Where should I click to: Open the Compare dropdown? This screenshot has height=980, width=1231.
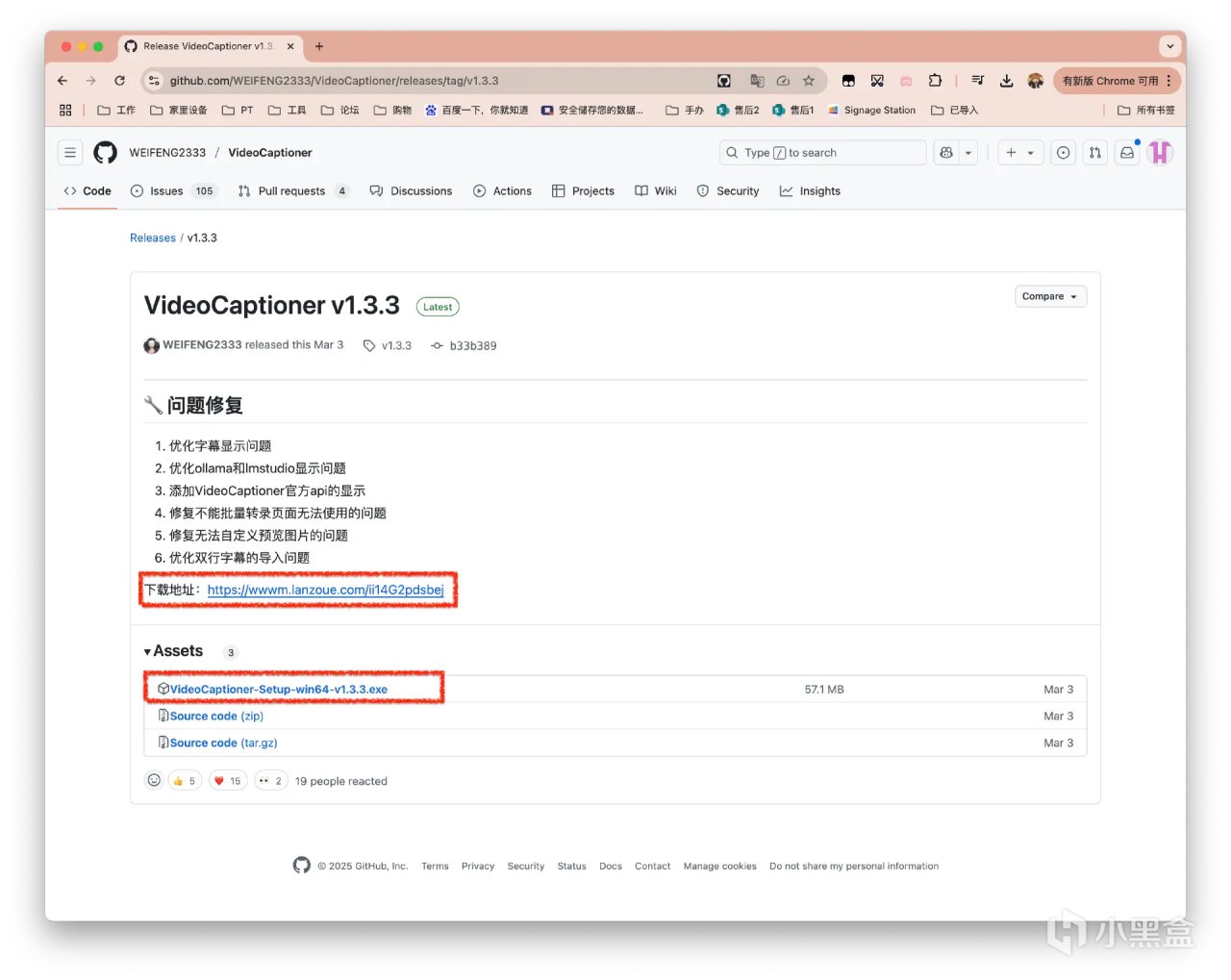(x=1050, y=296)
